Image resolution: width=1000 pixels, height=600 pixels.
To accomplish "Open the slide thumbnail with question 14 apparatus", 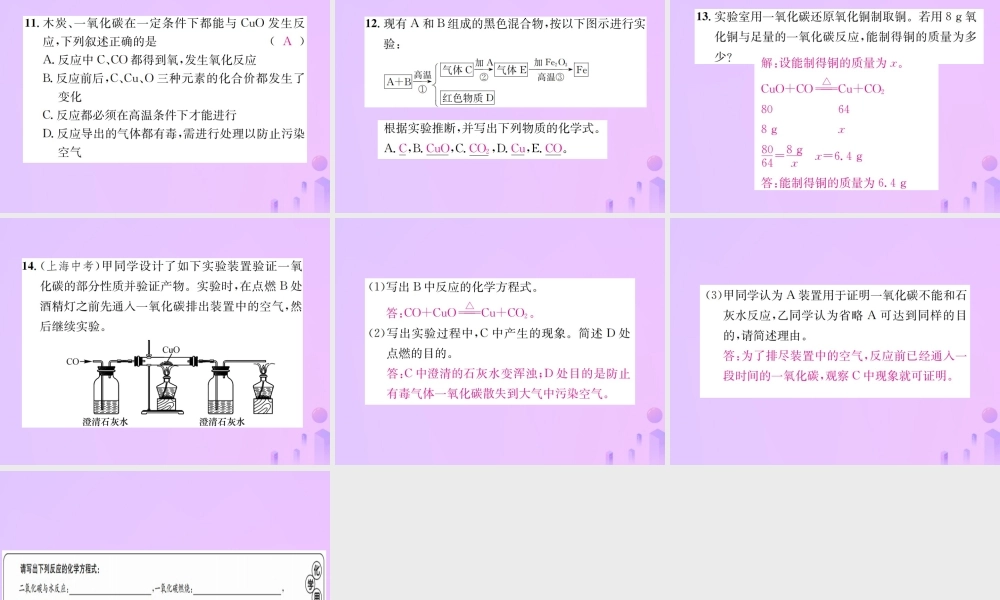I will coord(165,341).
